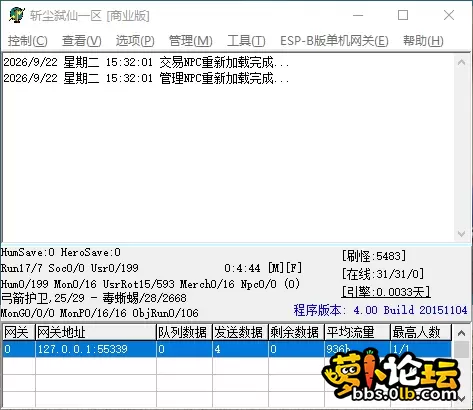Click the 0:4:44 [M][F] uptime text
This screenshot has height=410, width=473.
click(x=263, y=268)
